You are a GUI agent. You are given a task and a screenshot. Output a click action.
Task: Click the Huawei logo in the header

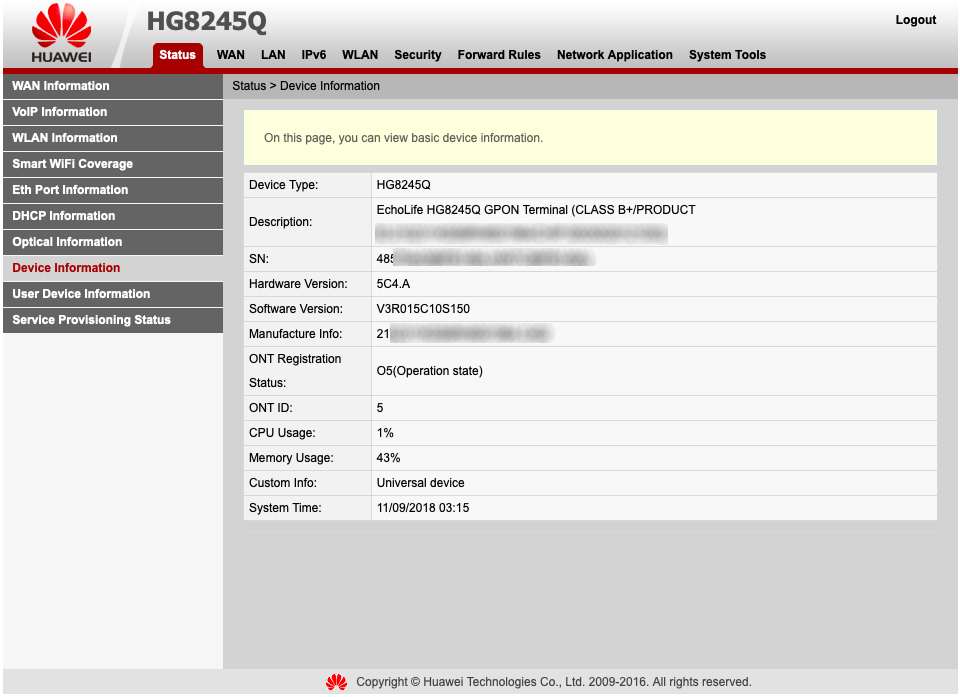[x=61, y=33]
